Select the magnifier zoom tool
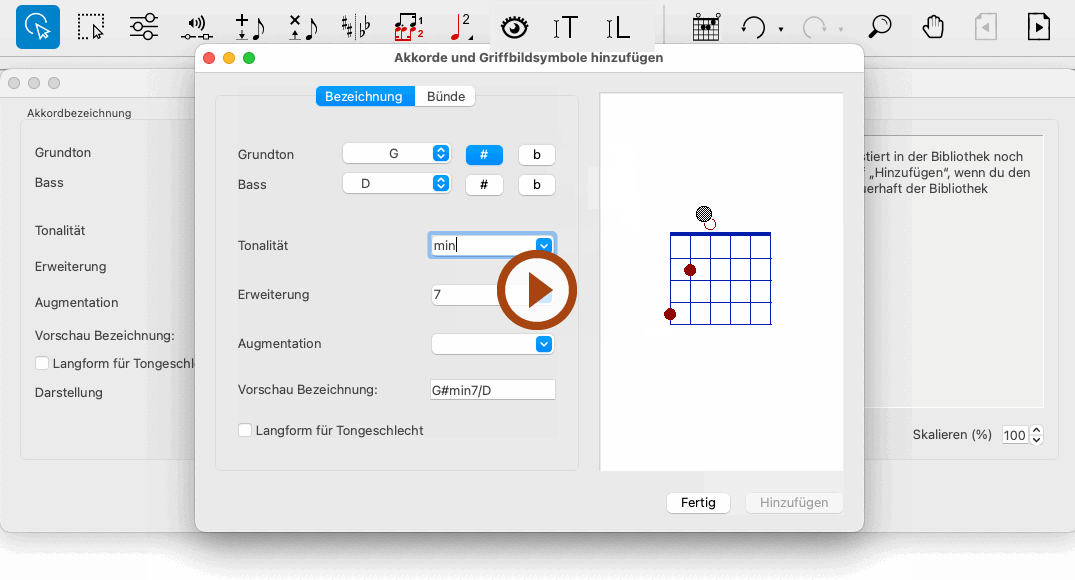The width and height of the screenshot is (1075, 580). pyautogui.click(x=879, y=27)
